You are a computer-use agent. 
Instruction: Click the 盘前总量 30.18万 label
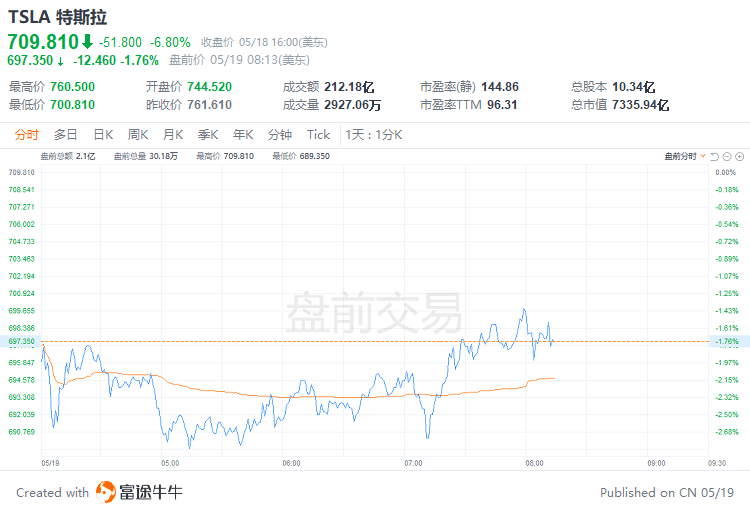[146, 156]
